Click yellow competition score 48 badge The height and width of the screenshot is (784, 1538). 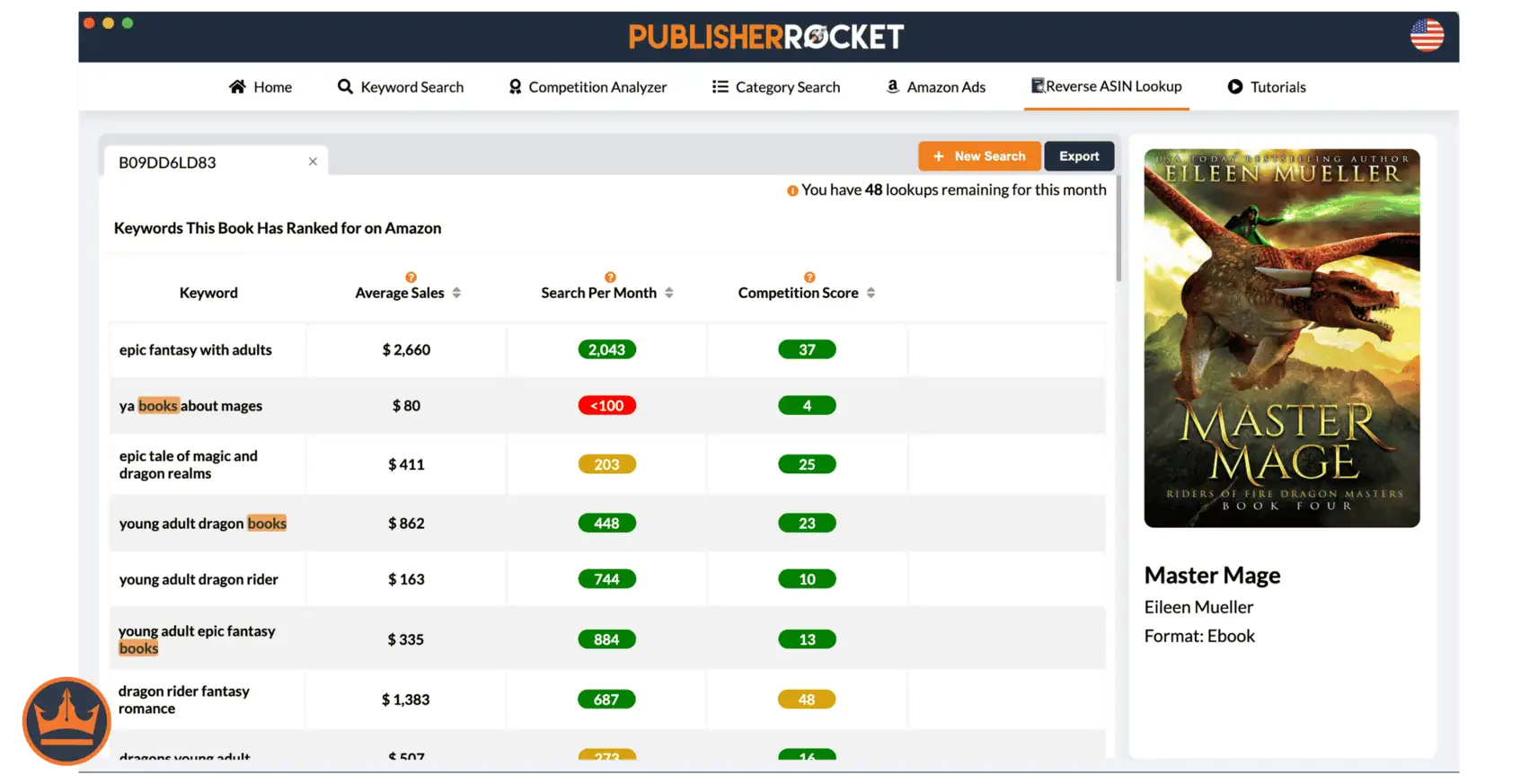click(807, 699)
